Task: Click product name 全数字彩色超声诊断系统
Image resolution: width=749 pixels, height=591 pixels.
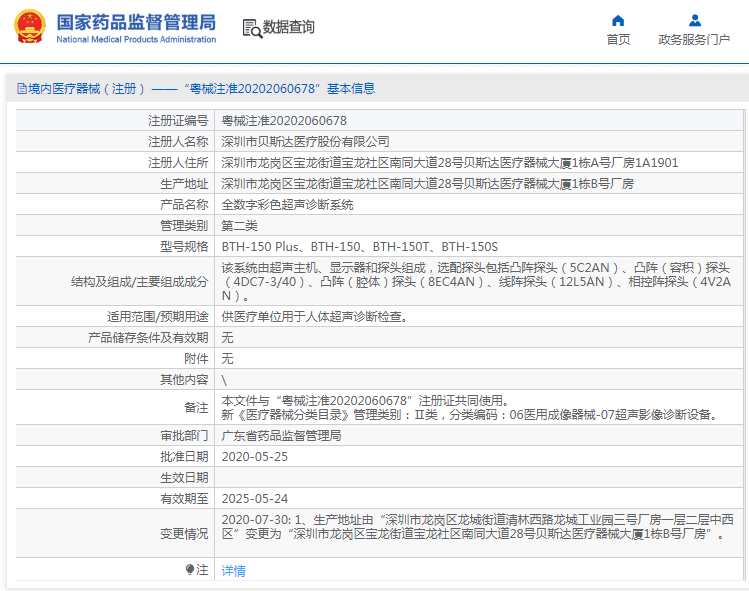Action: [x=287, y=204]
